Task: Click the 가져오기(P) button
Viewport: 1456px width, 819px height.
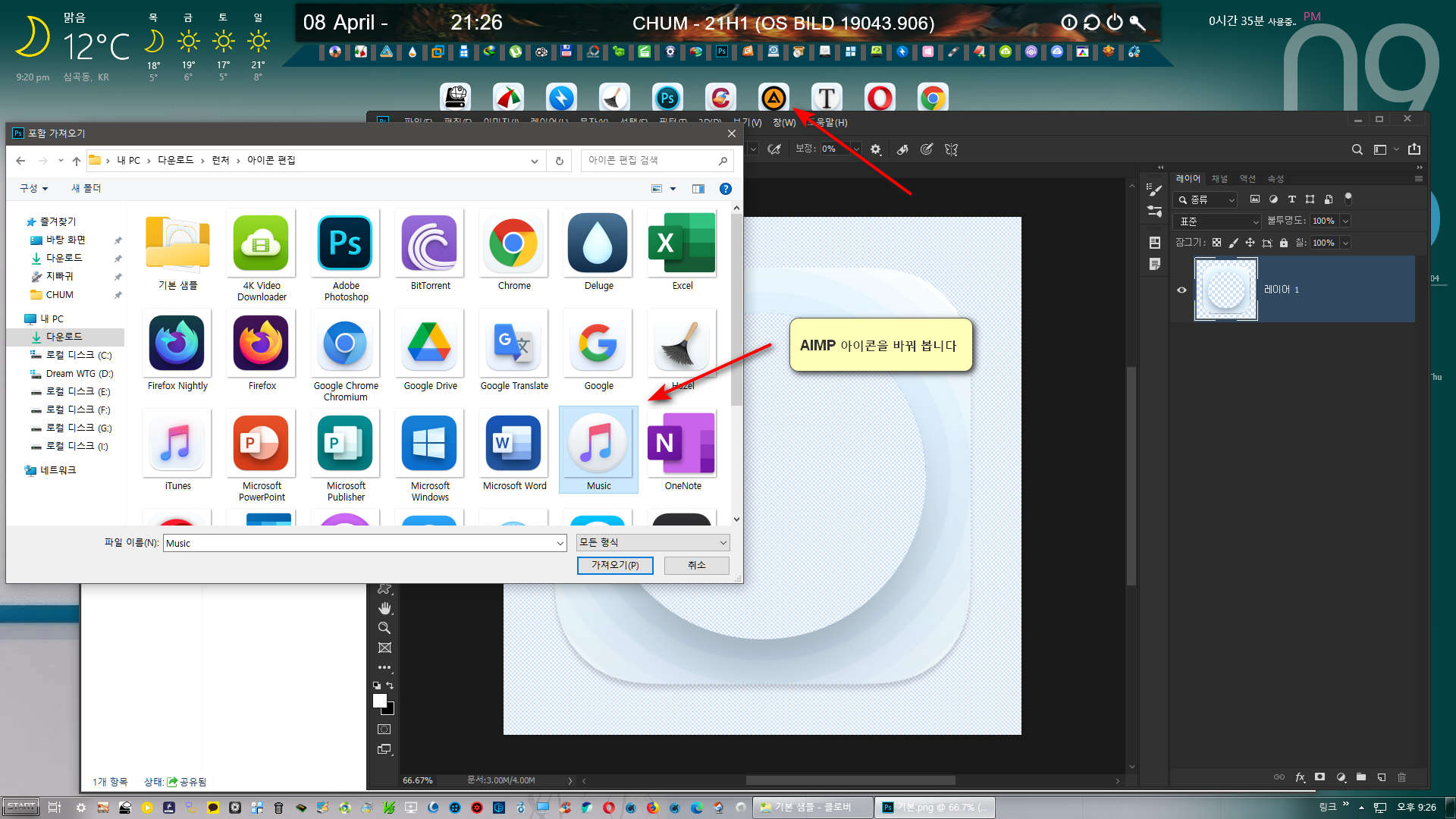Action: pyautogui.click(x=615, y=565)
